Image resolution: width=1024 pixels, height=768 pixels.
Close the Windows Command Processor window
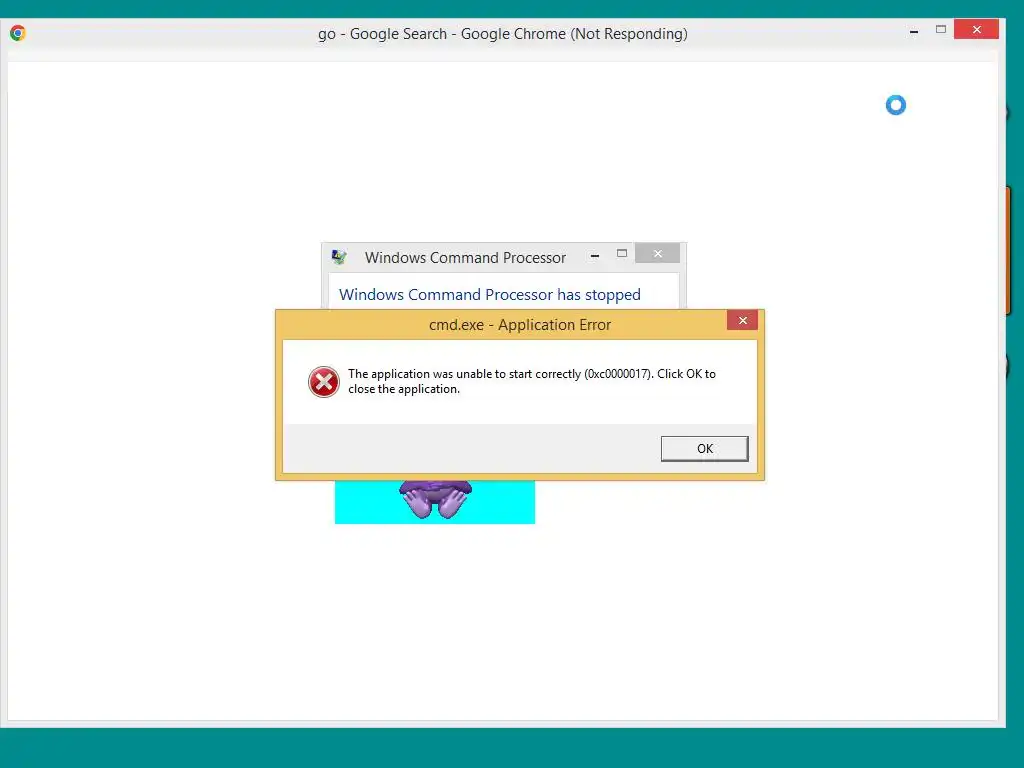click(658, 253)
